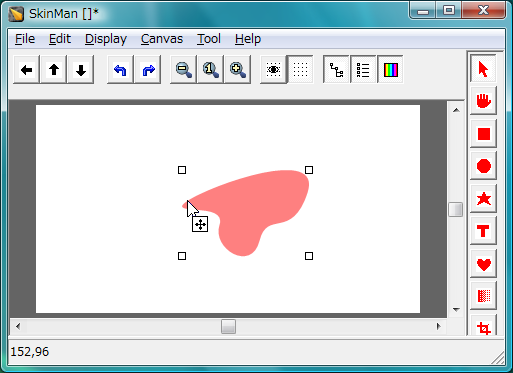Viewport: 513px width, 373px height.
Task: Click the top-right selection handle of shape
Action: [309, 170]
